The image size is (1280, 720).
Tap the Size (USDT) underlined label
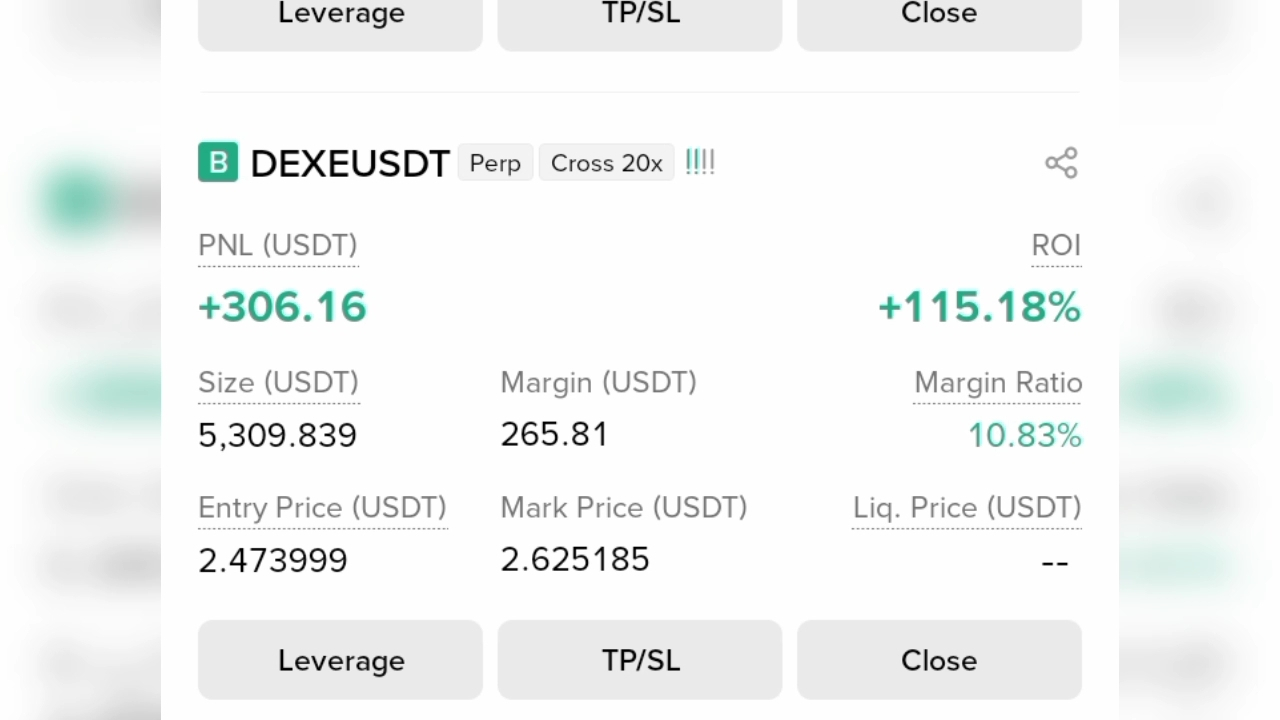278,383
